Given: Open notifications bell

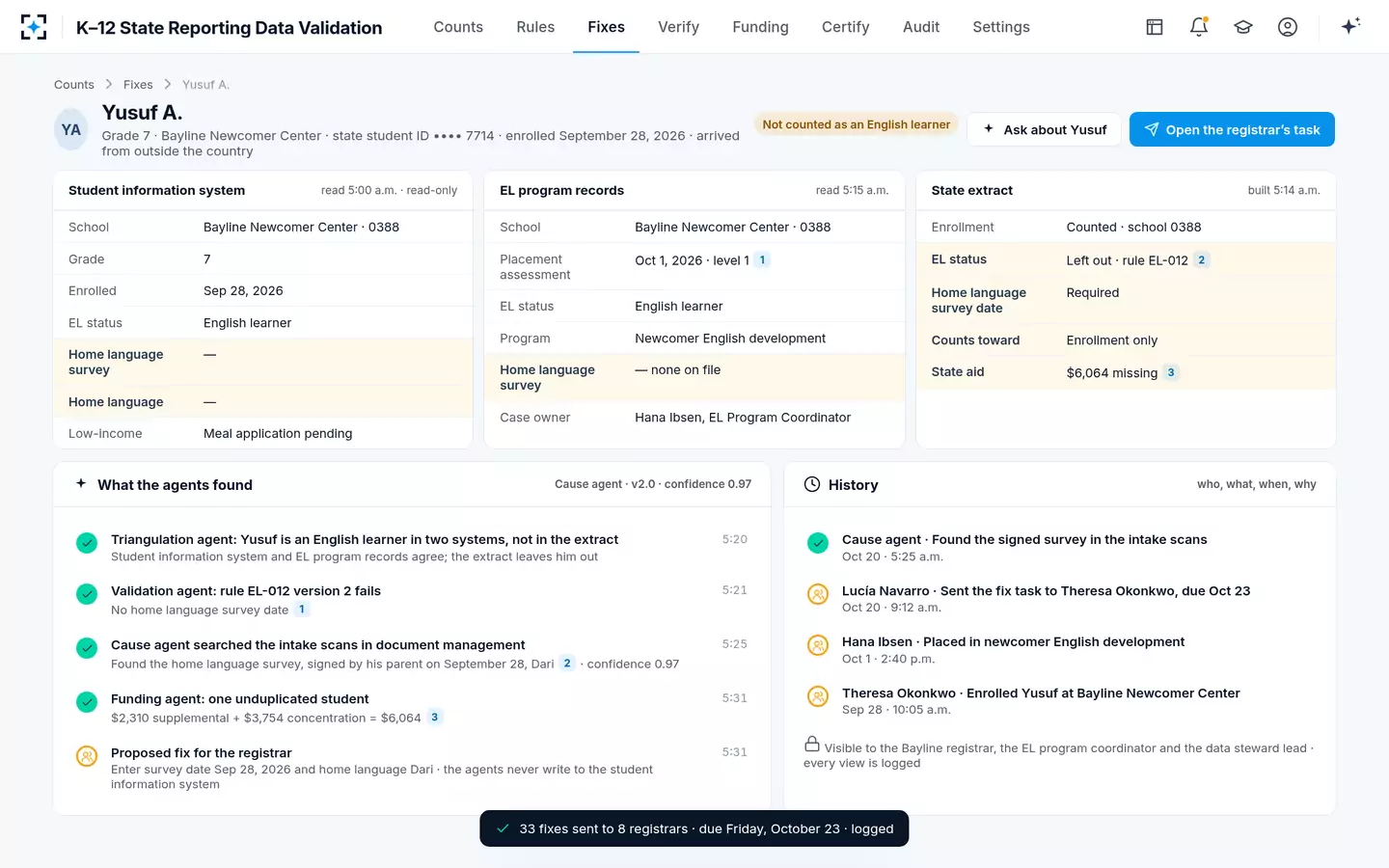Looking at the screenshot, I should click(x=1199, y=27).
